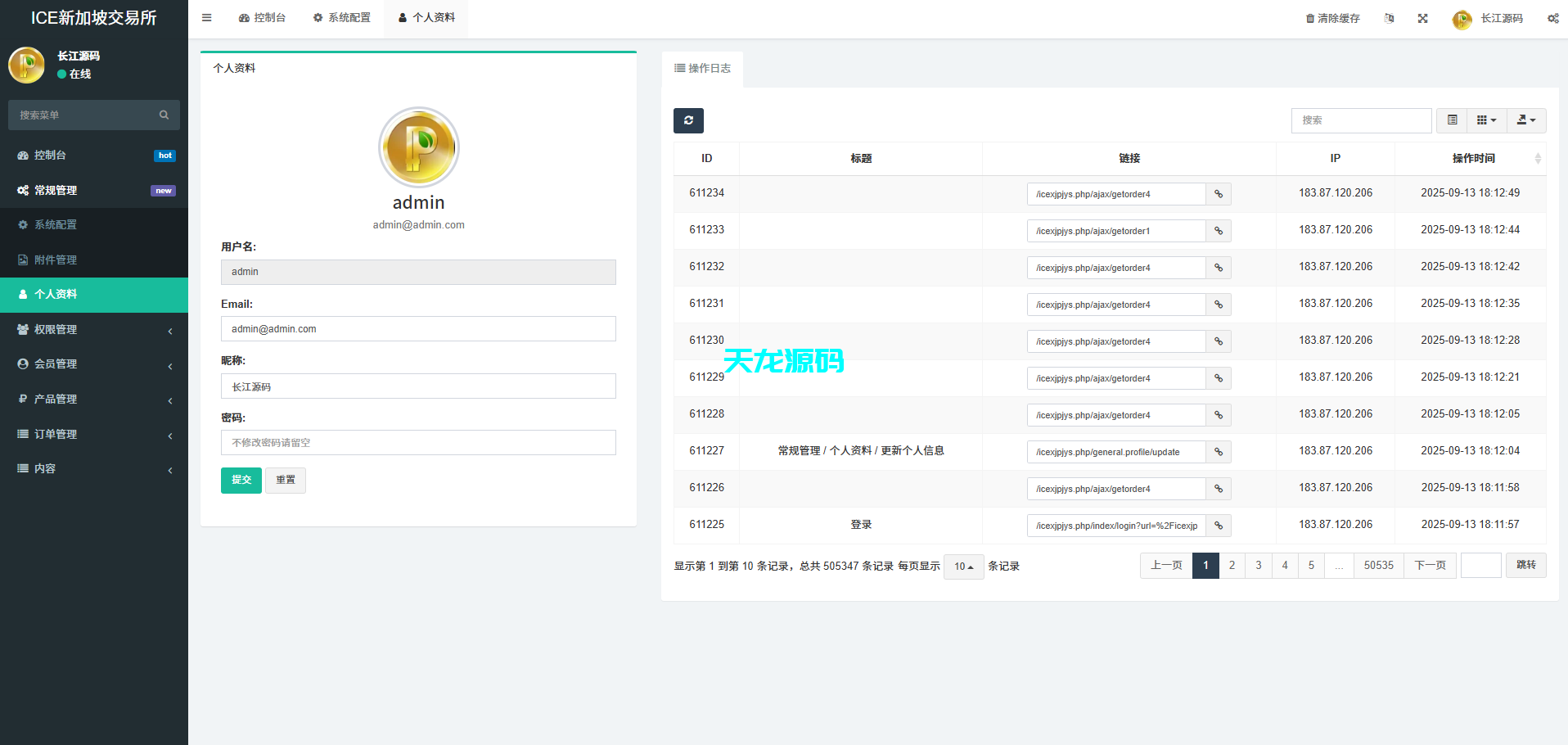Click the 提交 submit button
Image resolution: width=1568 pixels, height=745 pixels.
tap(241, 480)
